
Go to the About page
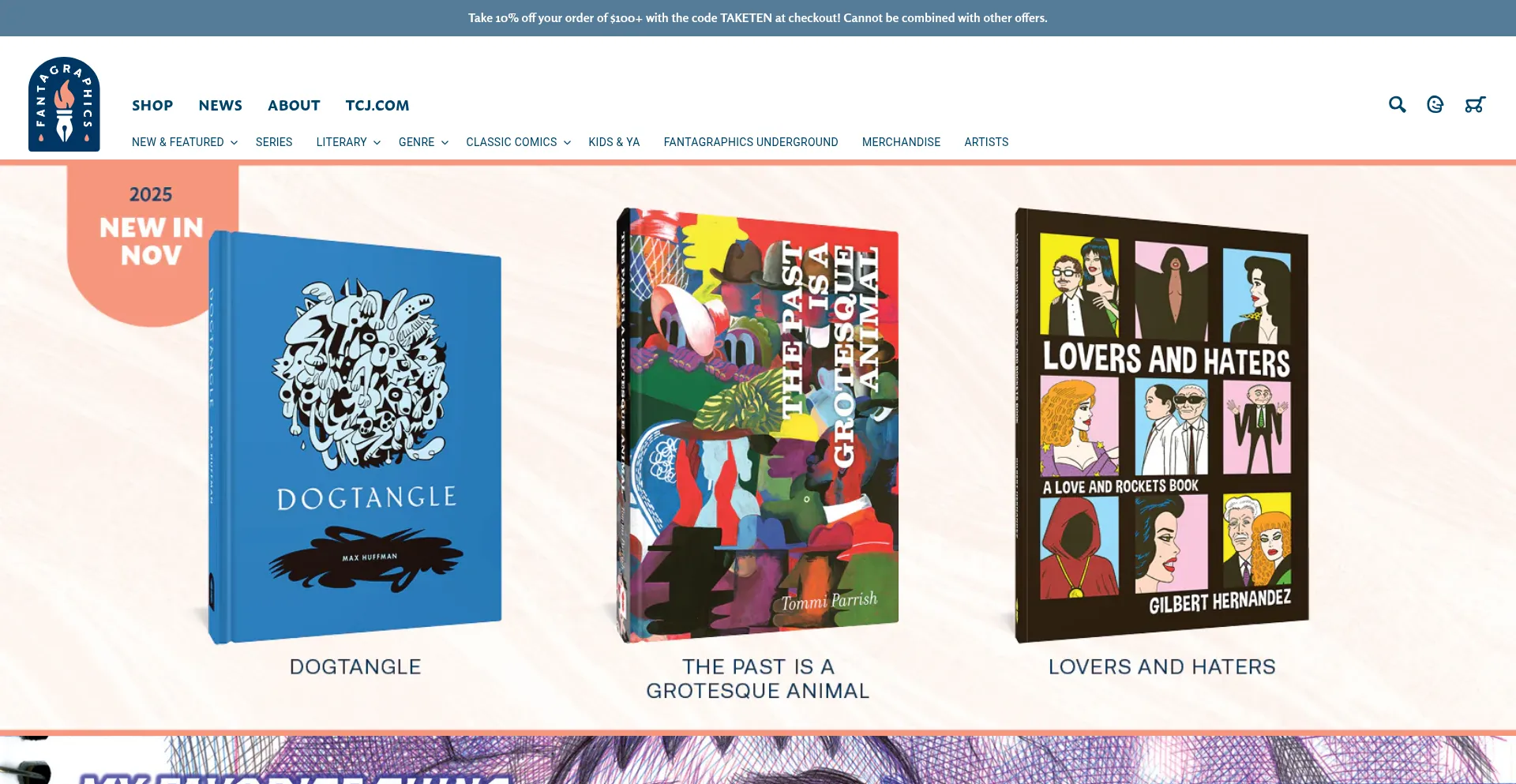point(294,105)
